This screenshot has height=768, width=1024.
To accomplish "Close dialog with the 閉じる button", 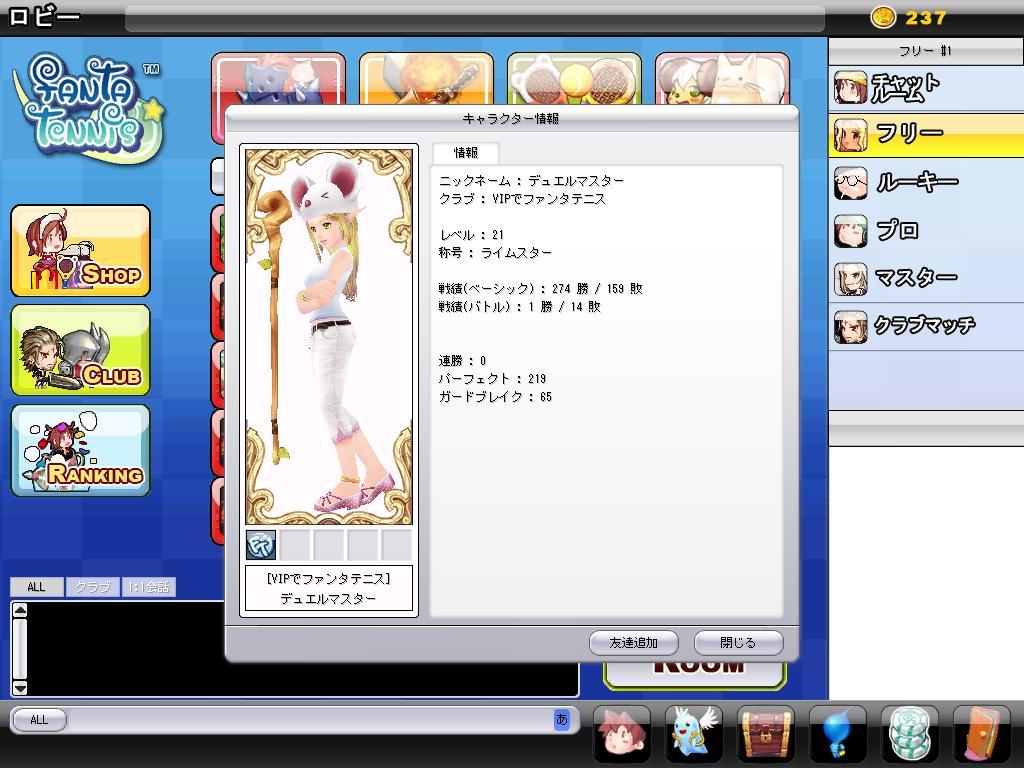I will (738, 643).
